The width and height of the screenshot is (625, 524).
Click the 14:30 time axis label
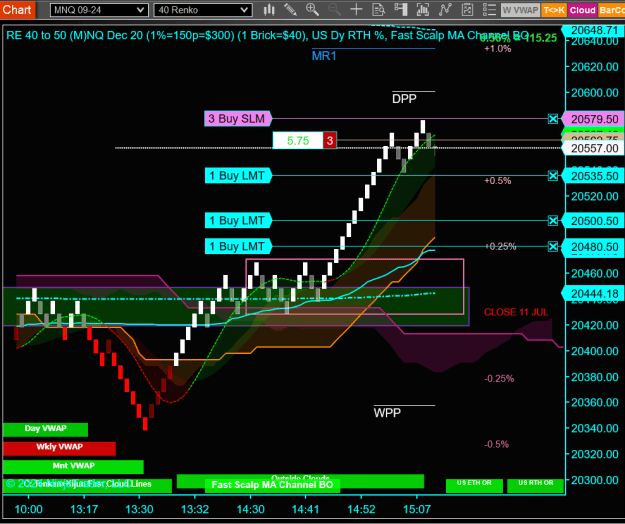point(250,510)
